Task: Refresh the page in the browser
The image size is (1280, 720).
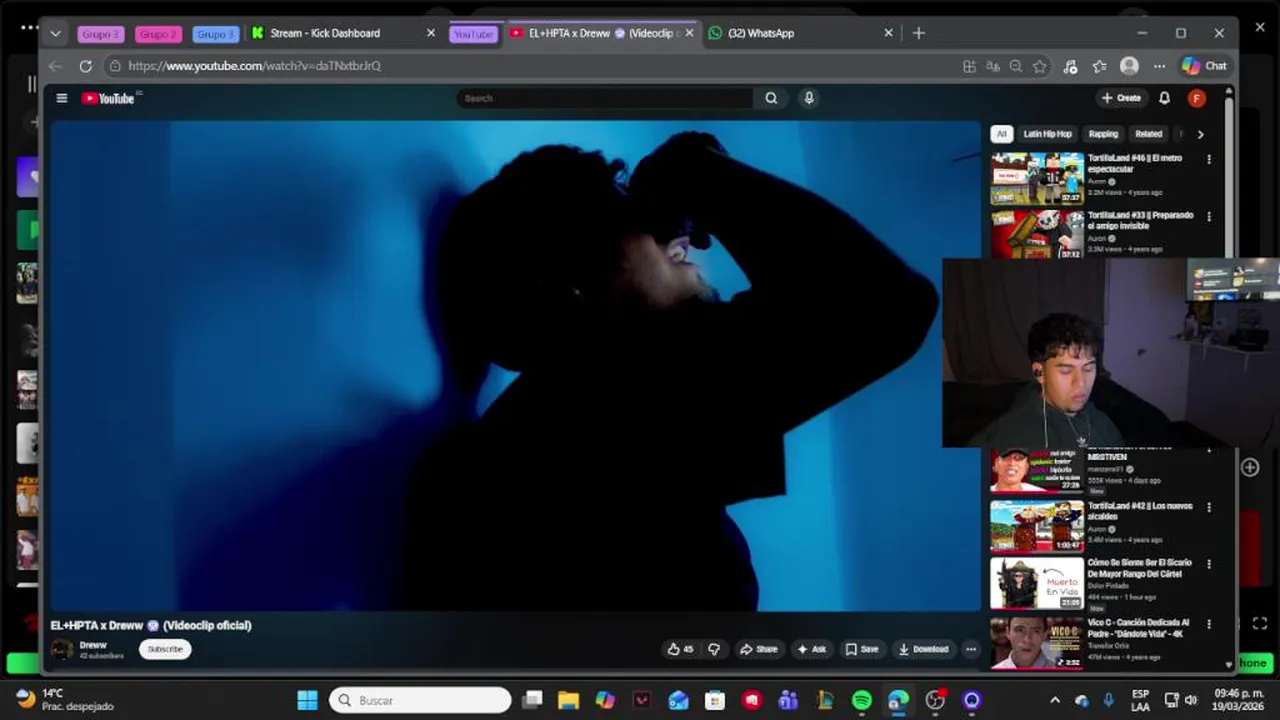Action: [x=85, y=66]
